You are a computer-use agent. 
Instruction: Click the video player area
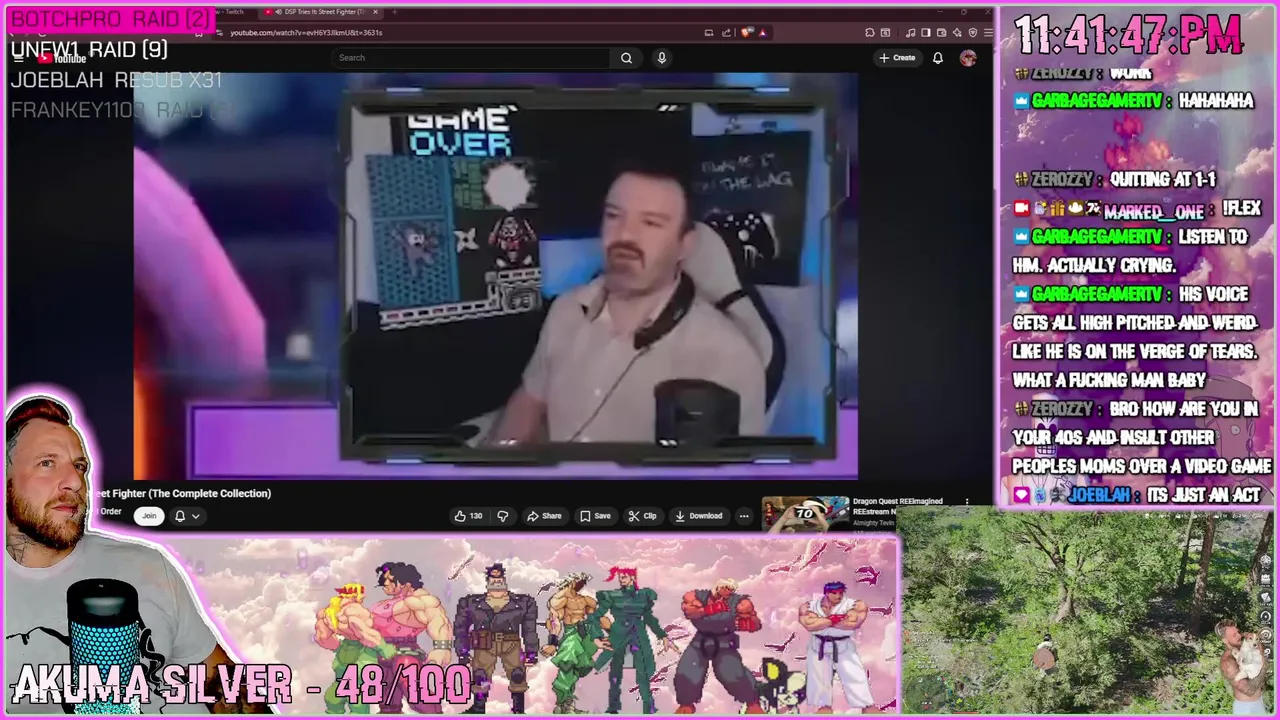(495, 276)
